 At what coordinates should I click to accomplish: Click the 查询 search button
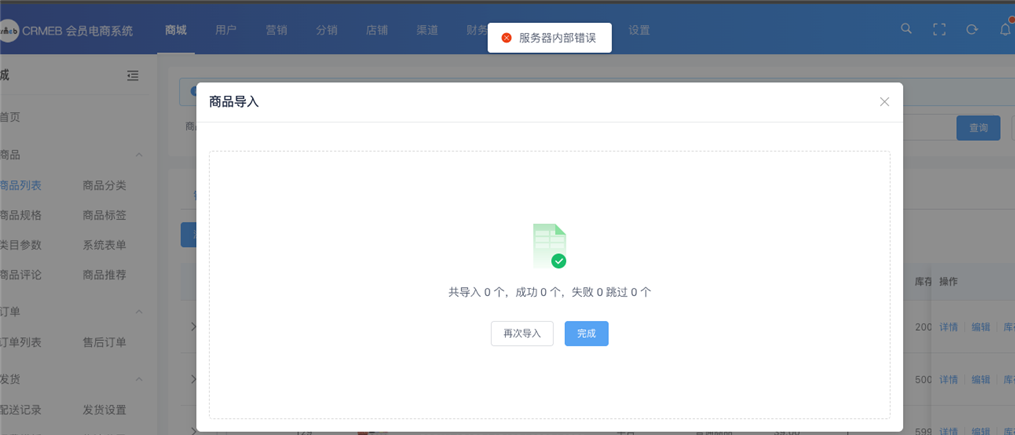[x=978, y=127]
